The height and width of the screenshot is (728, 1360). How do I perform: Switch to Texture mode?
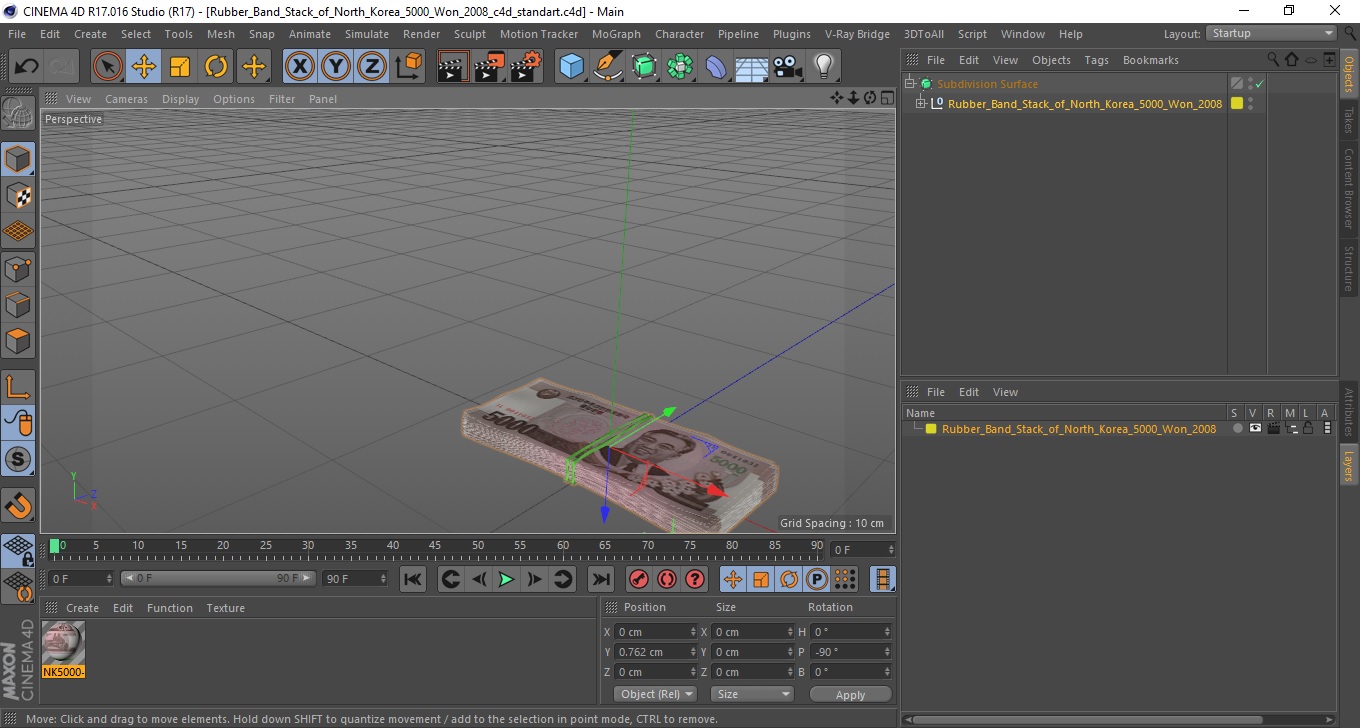click(x=18, y=195)
